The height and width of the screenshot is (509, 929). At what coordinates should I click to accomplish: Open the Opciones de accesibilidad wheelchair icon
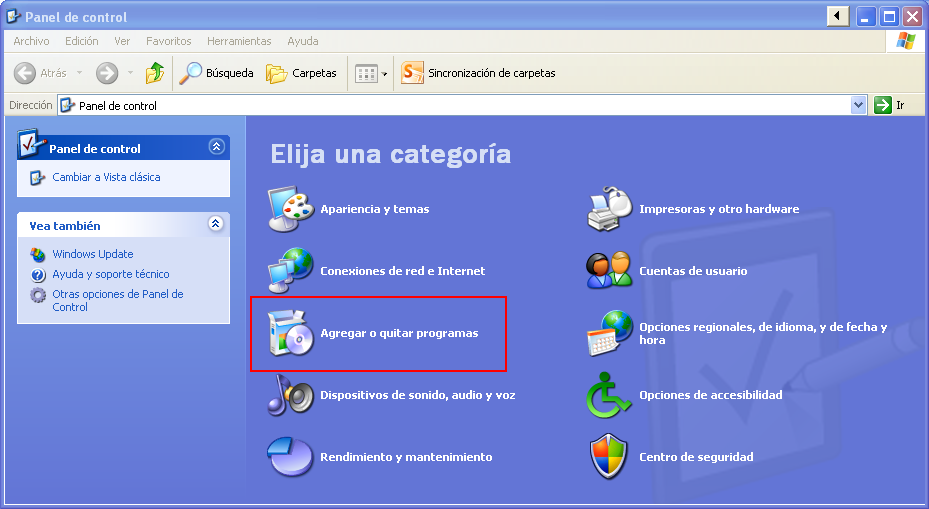(609, 395)
